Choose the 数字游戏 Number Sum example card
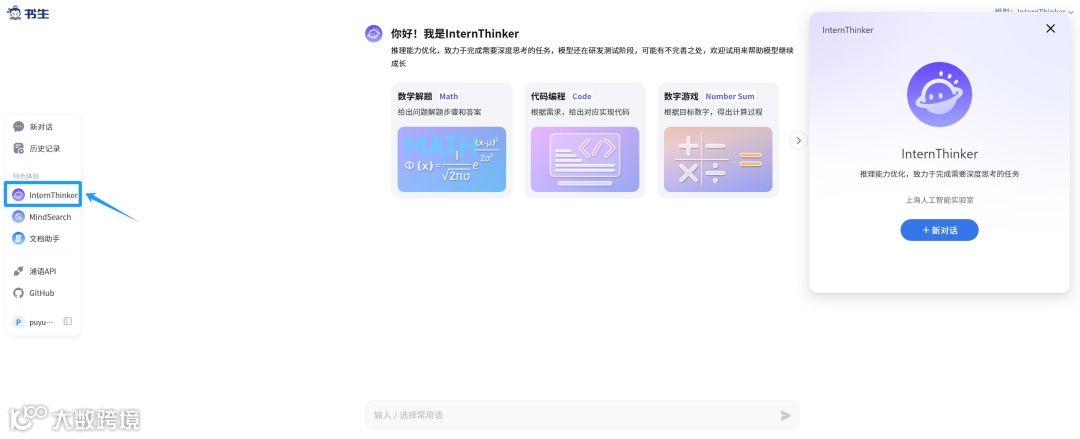This screenshot has height=439, width=1080. [x=718, y=141]
